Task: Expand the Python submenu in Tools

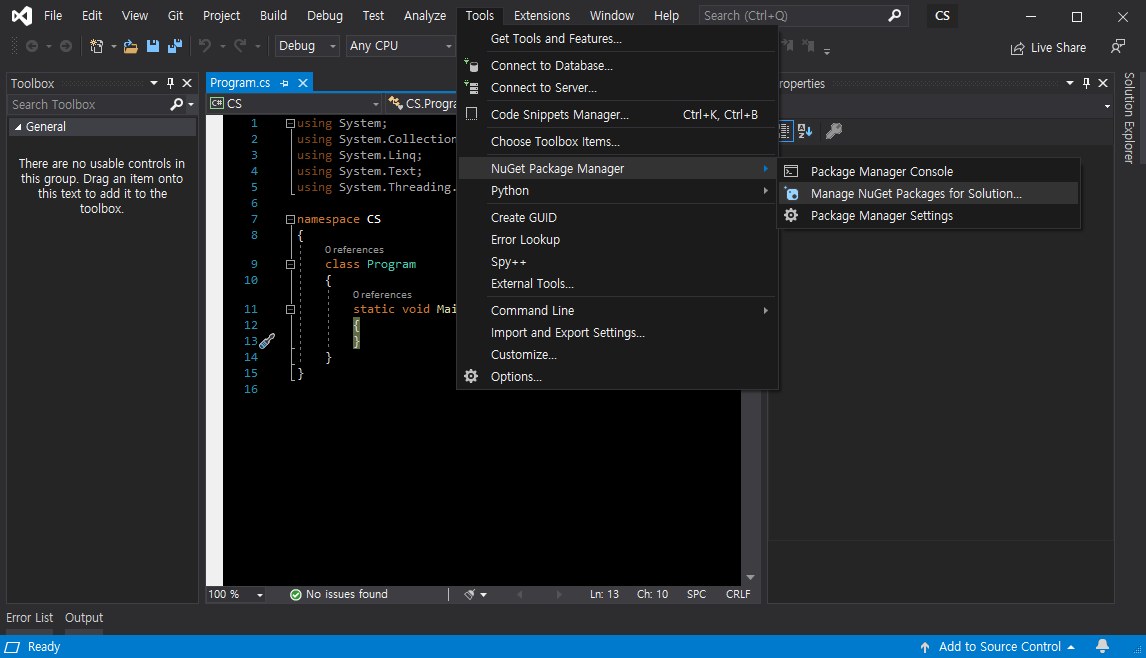Action: (618, 191)
